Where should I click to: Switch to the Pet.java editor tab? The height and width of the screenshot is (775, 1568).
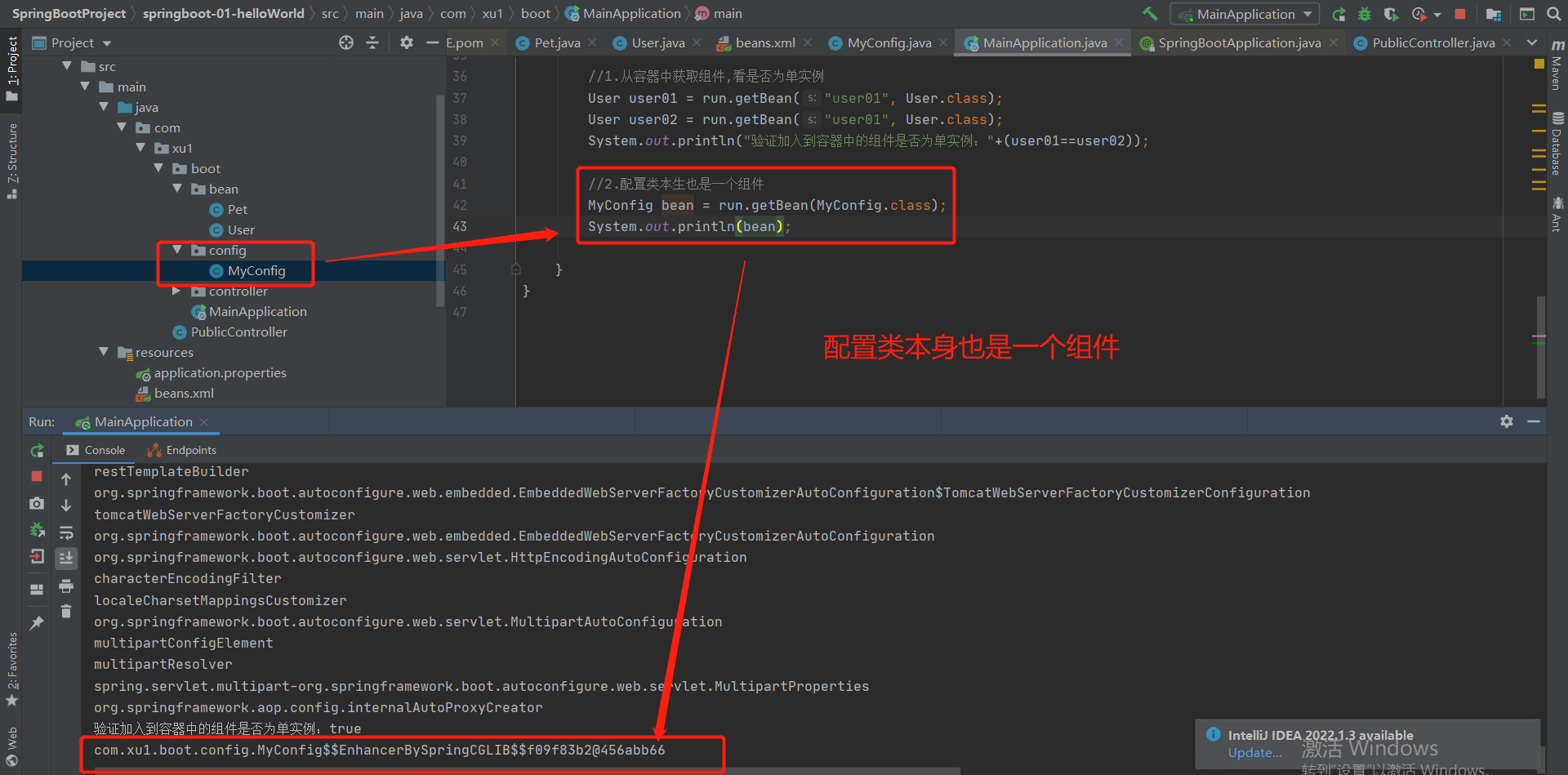(x=556, y=42)
